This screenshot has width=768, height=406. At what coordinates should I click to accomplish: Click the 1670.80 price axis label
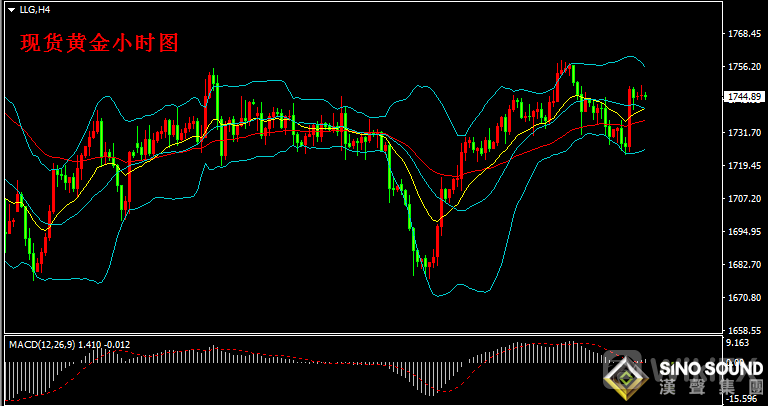(x=744, y=298)
